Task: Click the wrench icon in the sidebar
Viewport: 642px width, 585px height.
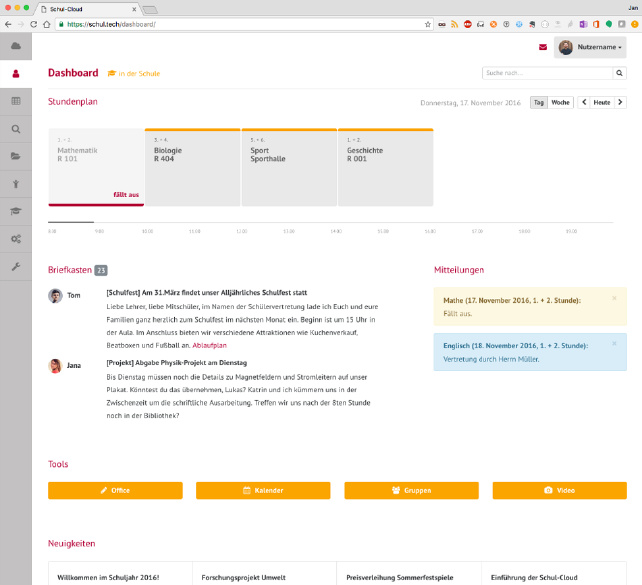Action: pos(16,267)
